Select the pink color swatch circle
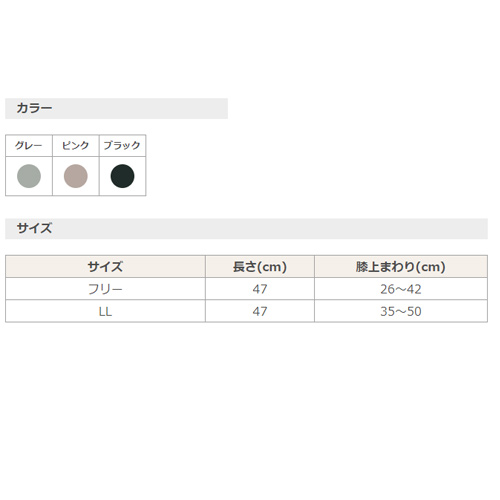The width and height of the screenshot is (500, 500). coord(76,176)
